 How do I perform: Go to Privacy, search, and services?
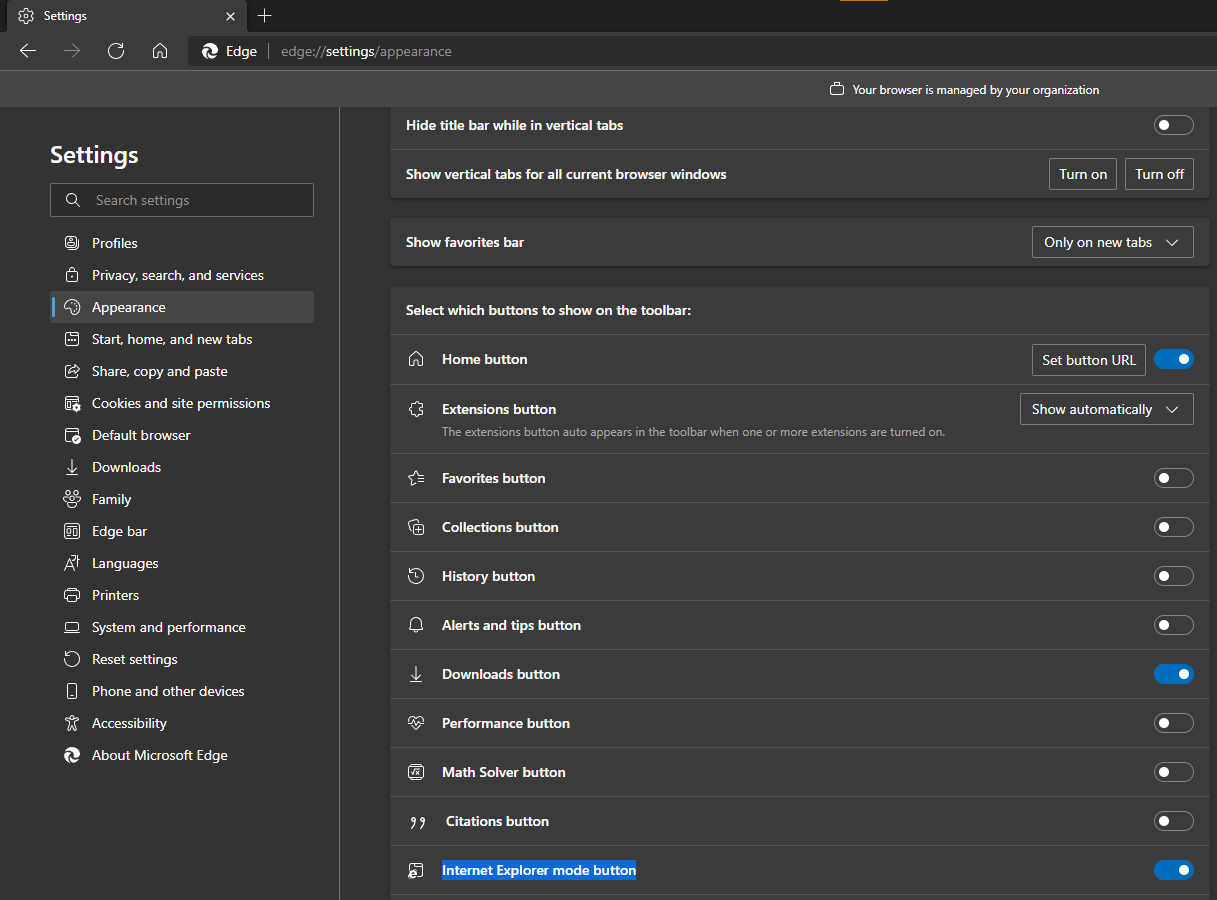(x=182, y=275)
